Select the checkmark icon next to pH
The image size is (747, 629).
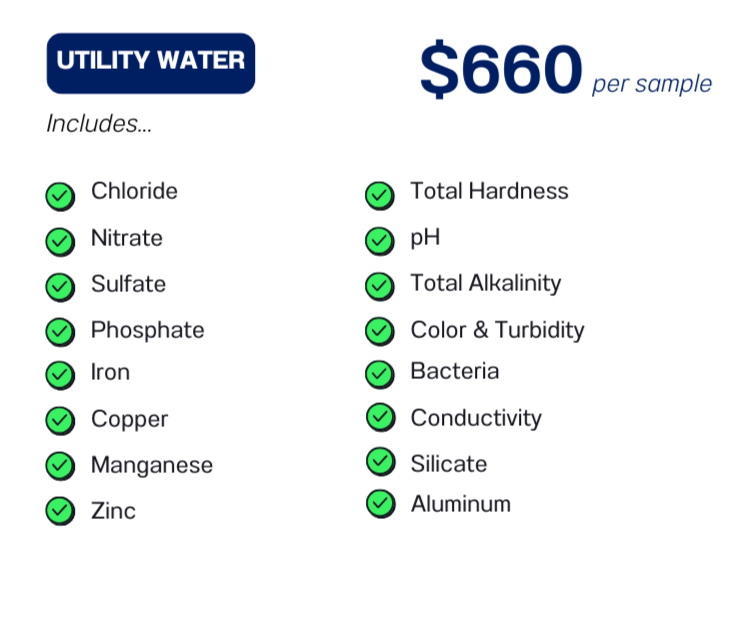(380, 241)
